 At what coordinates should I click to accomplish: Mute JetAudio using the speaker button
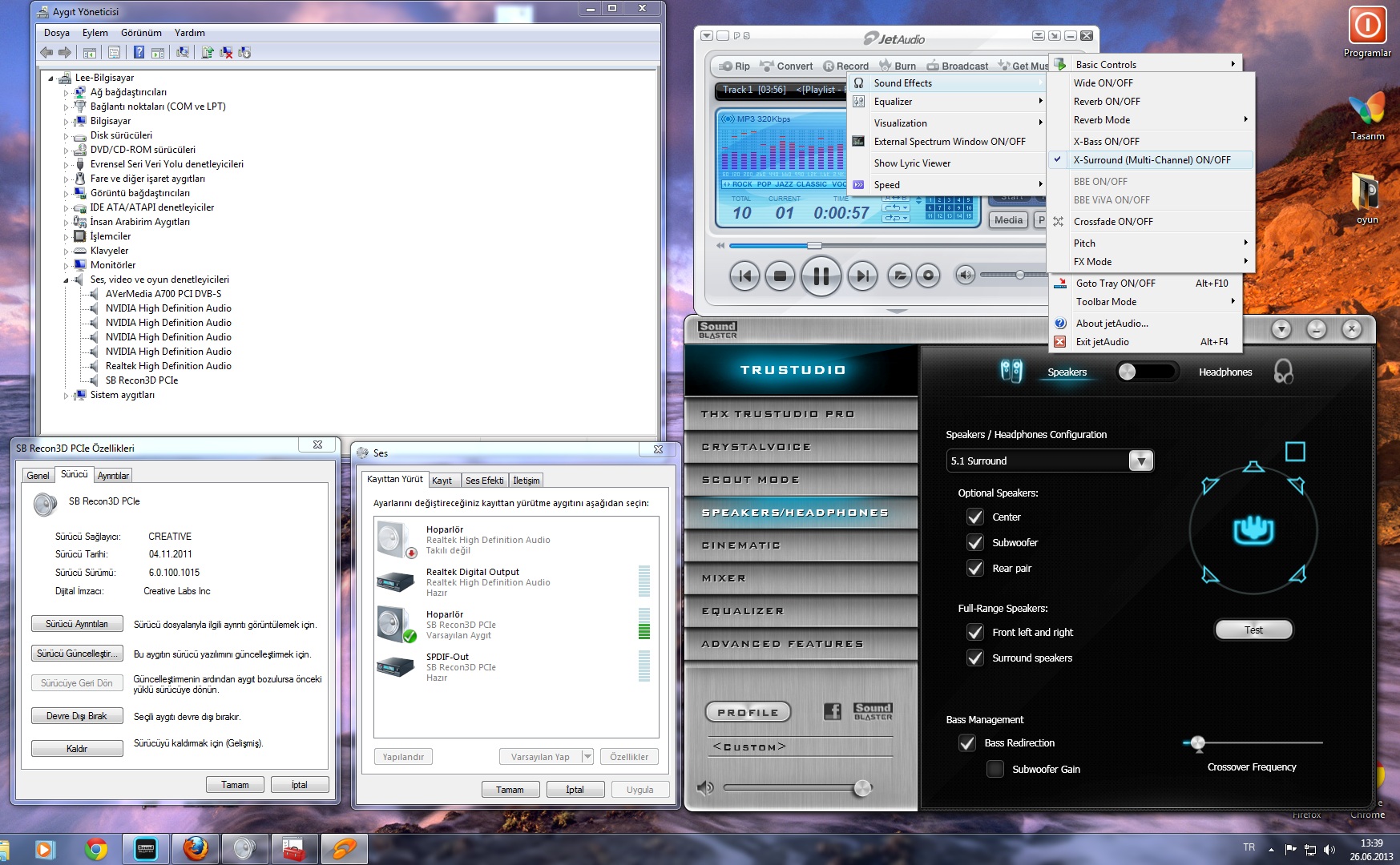click(x=966, y=275)
